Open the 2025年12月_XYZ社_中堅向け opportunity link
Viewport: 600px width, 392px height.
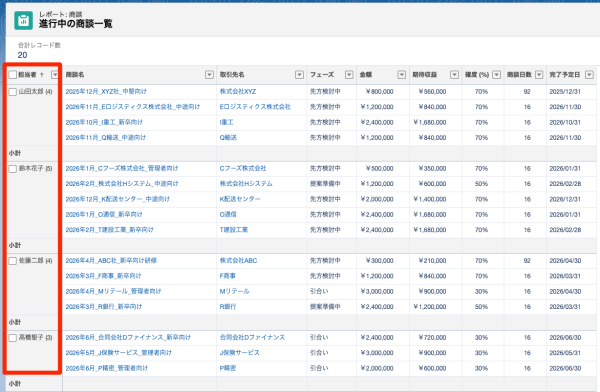coord(106,91)
